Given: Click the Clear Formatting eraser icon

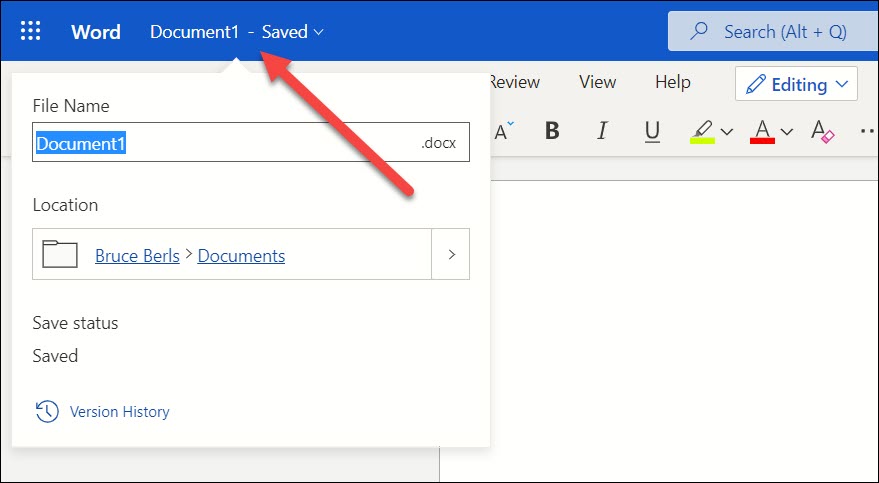Looking at the screenshot, I should (822, 132).
